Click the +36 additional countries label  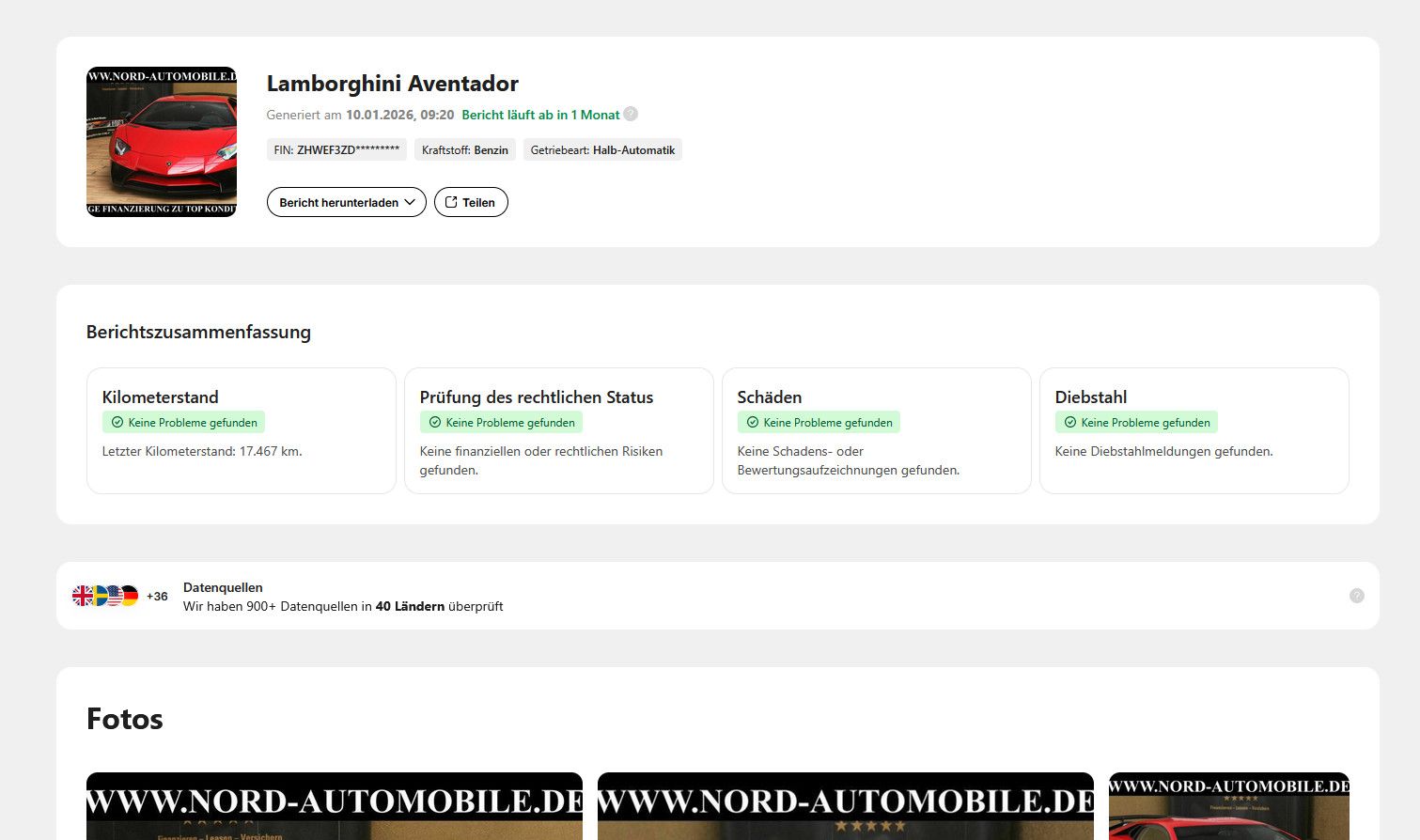point(157,596)
